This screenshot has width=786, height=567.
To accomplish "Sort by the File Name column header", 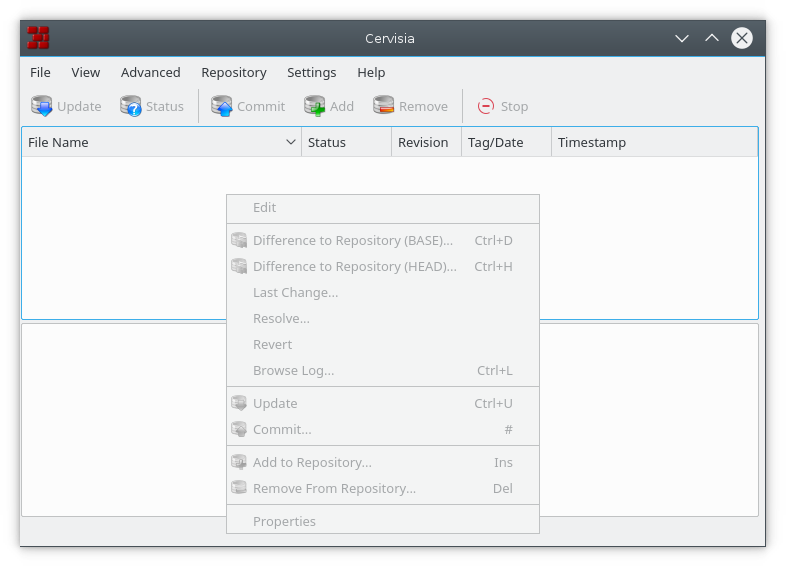I will tap(161, 142).
